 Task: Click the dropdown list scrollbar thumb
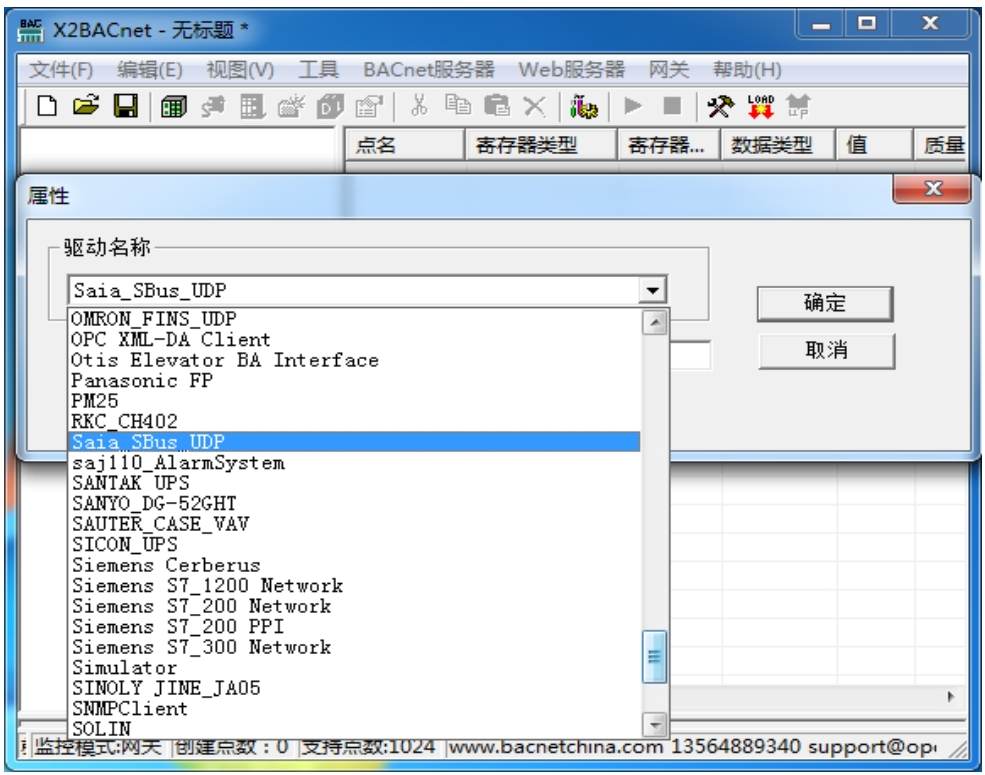tap(655, 657)
